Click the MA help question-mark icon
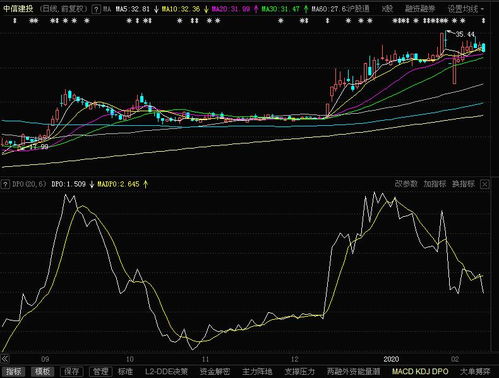Image resolution: width=499 pixels, height=378 pixels. [96, 9]
